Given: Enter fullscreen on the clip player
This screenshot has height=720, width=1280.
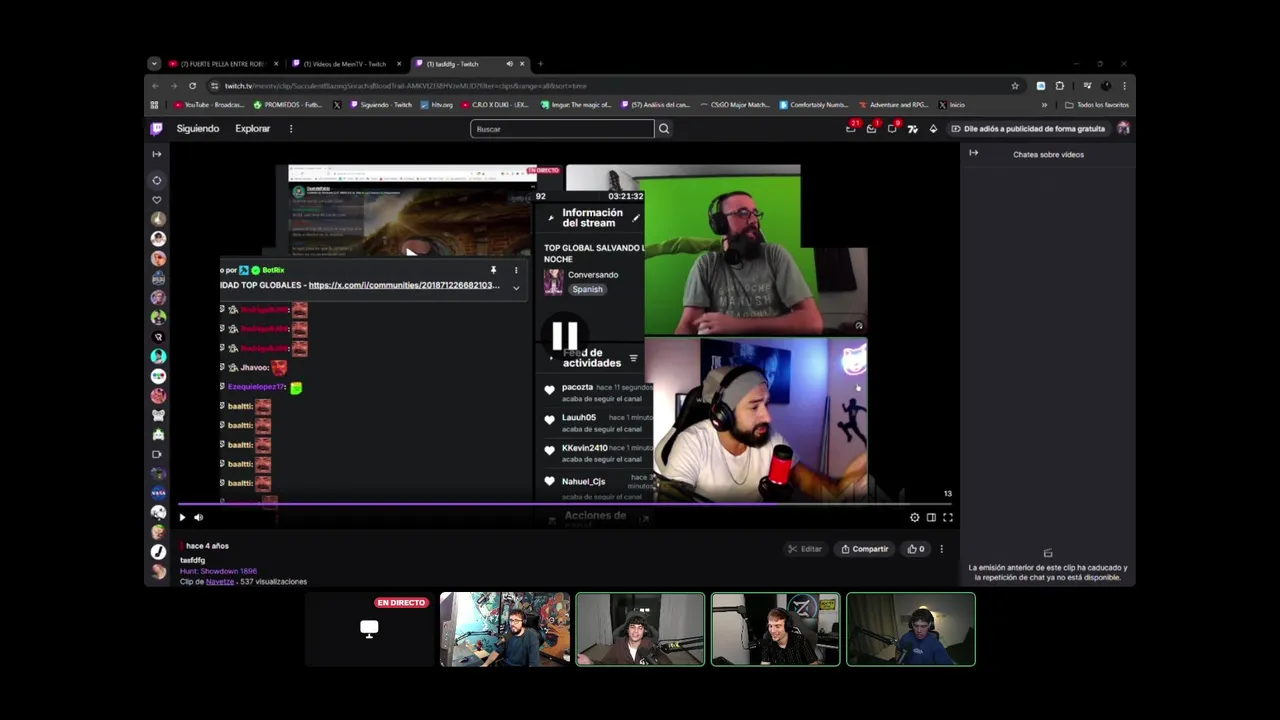Looking at the screenshot, I should click(948, 517).
